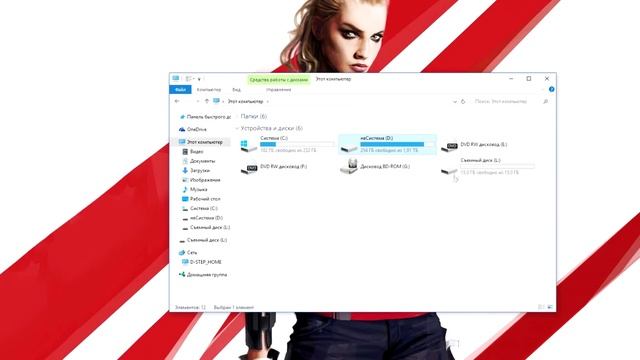This screenshot has height=360, width=640.
Task: Open the Дисковод BD-ROM (G:) drive icon
Action: tap(349, 167)
